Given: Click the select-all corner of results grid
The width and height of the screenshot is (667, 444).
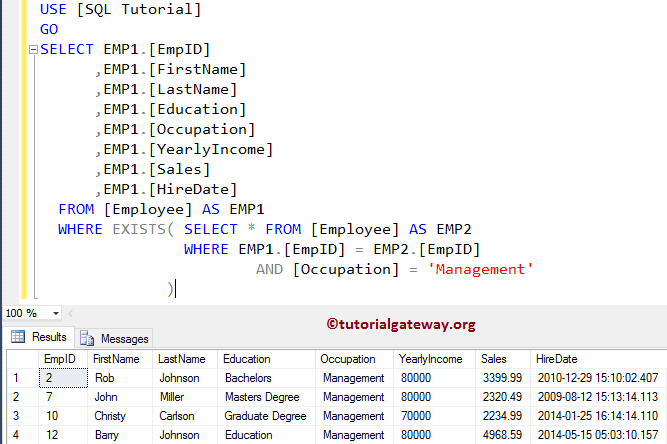Looking at the screenshot, I should (x=19, y=358).
